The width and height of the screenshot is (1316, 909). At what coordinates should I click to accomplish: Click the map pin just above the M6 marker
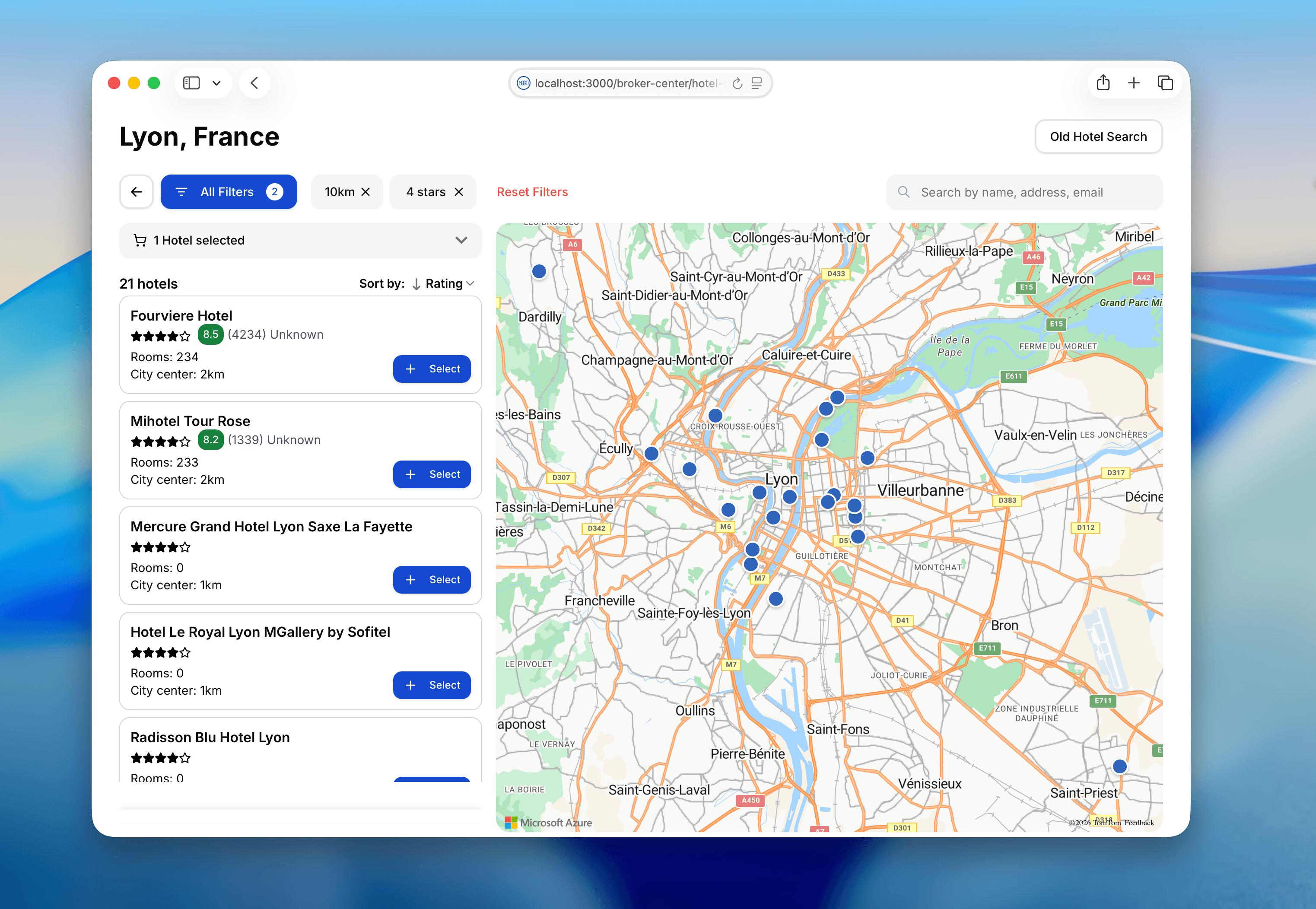[x=728, y=510]
